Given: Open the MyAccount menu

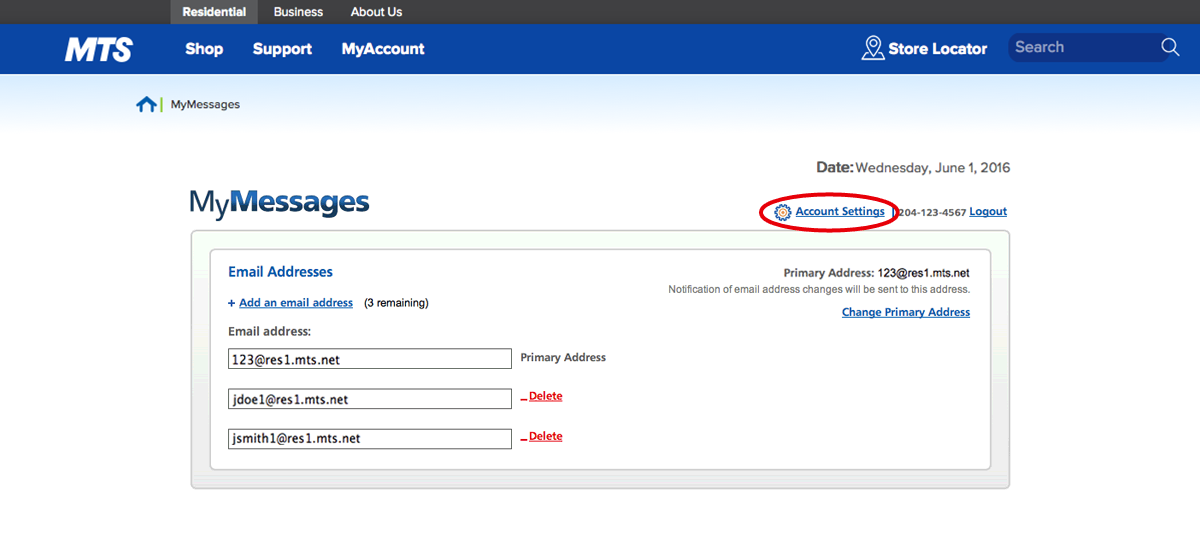Looking at the screenshot, I should [383, 48].
